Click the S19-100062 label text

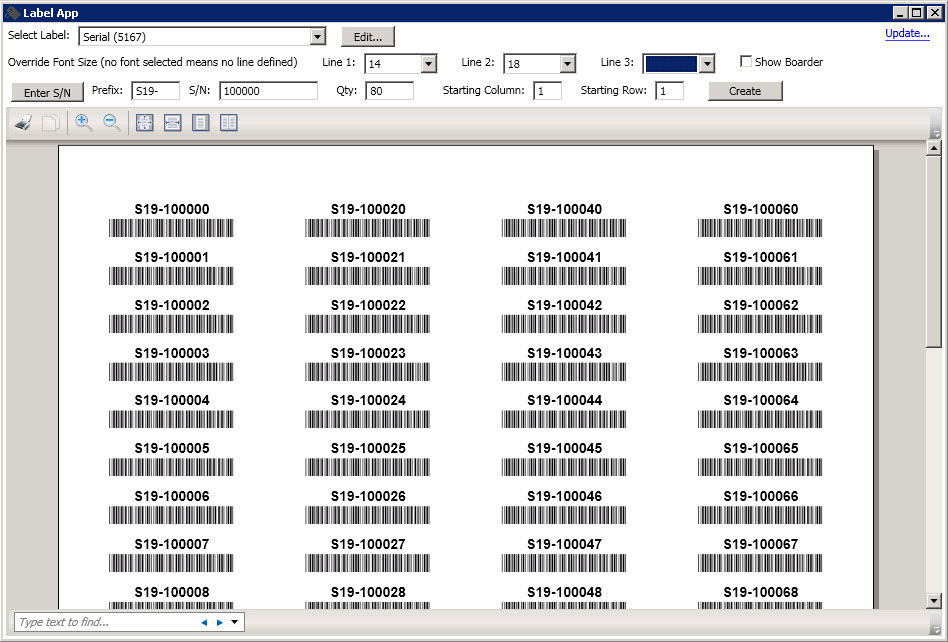pyautogui.click(x=761, y=305)
